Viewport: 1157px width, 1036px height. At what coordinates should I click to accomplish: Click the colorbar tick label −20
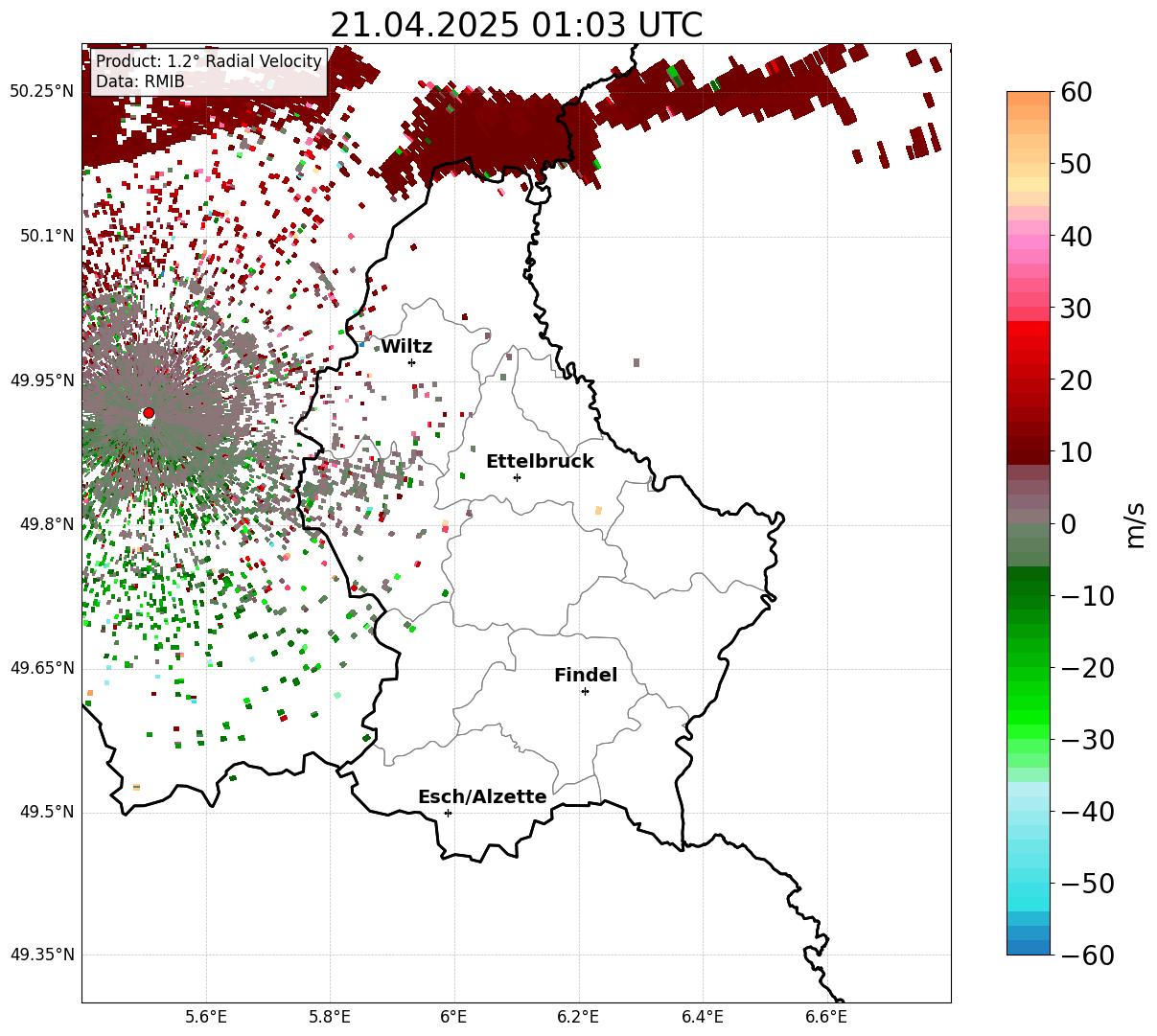coord(1087,667)
